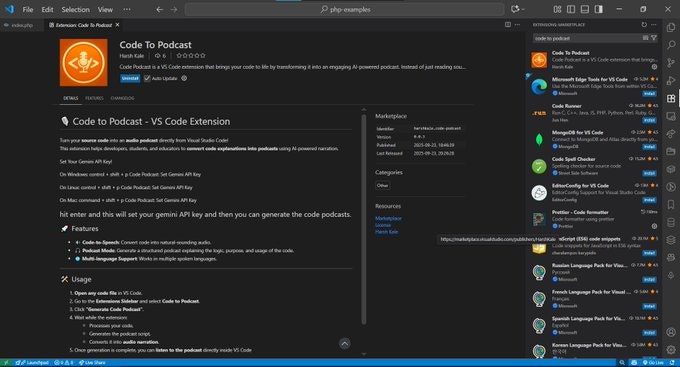Screen dimensions: 680x367
Task: Open notifications bell in status bar
Action: [672, 363]
